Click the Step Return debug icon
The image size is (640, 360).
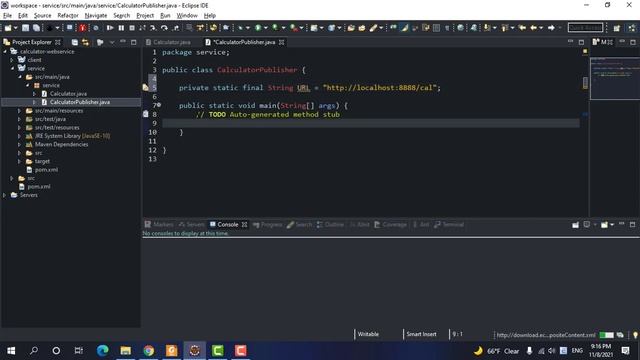pyautogui.click(x=176, y=28)
